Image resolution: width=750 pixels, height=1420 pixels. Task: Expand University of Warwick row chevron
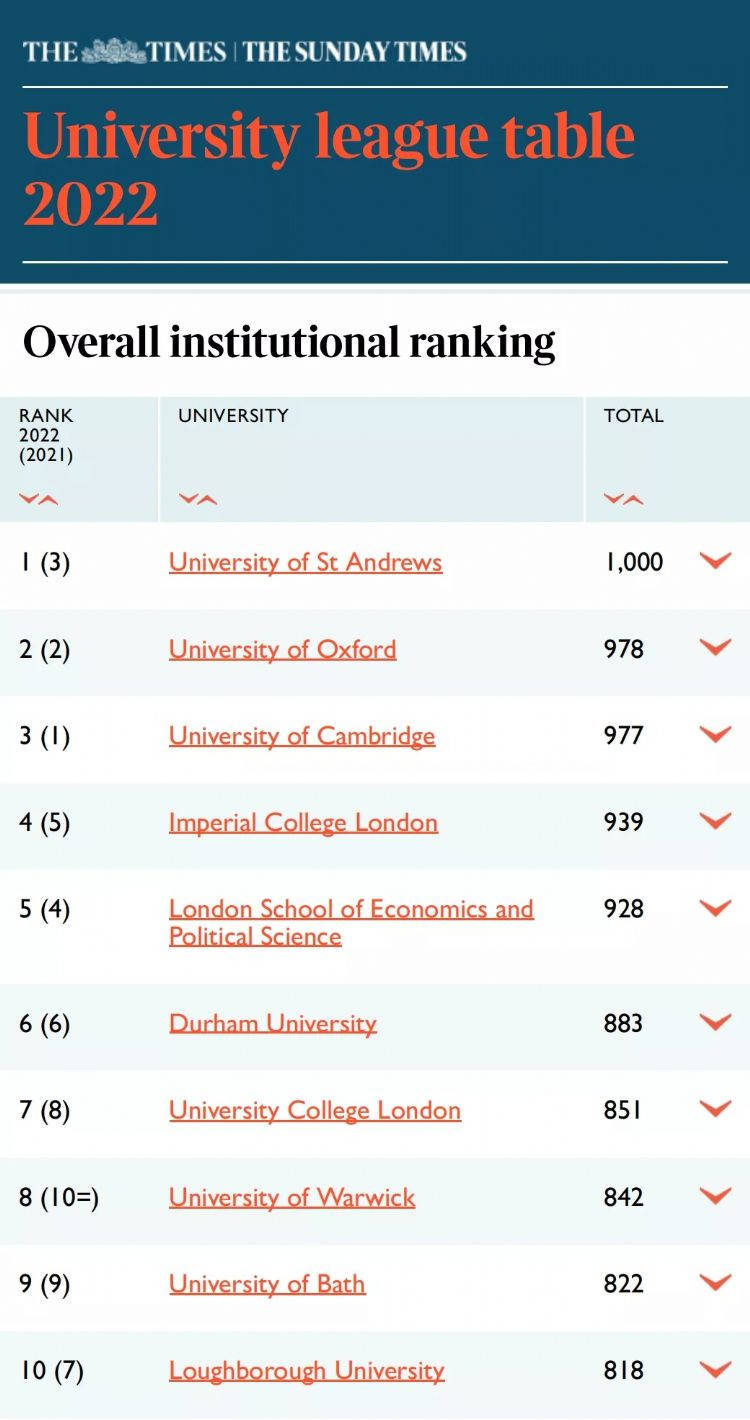click(716, 1196)
